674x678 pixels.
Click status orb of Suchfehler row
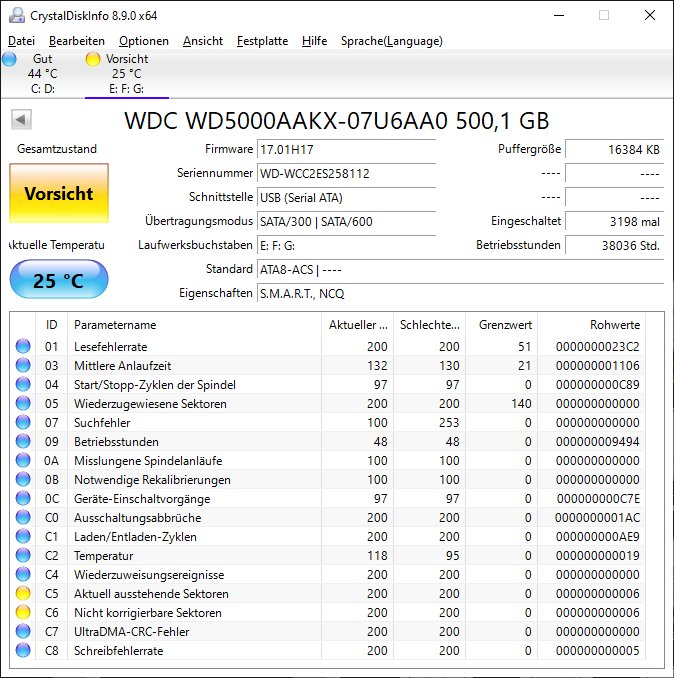[23, 422]
